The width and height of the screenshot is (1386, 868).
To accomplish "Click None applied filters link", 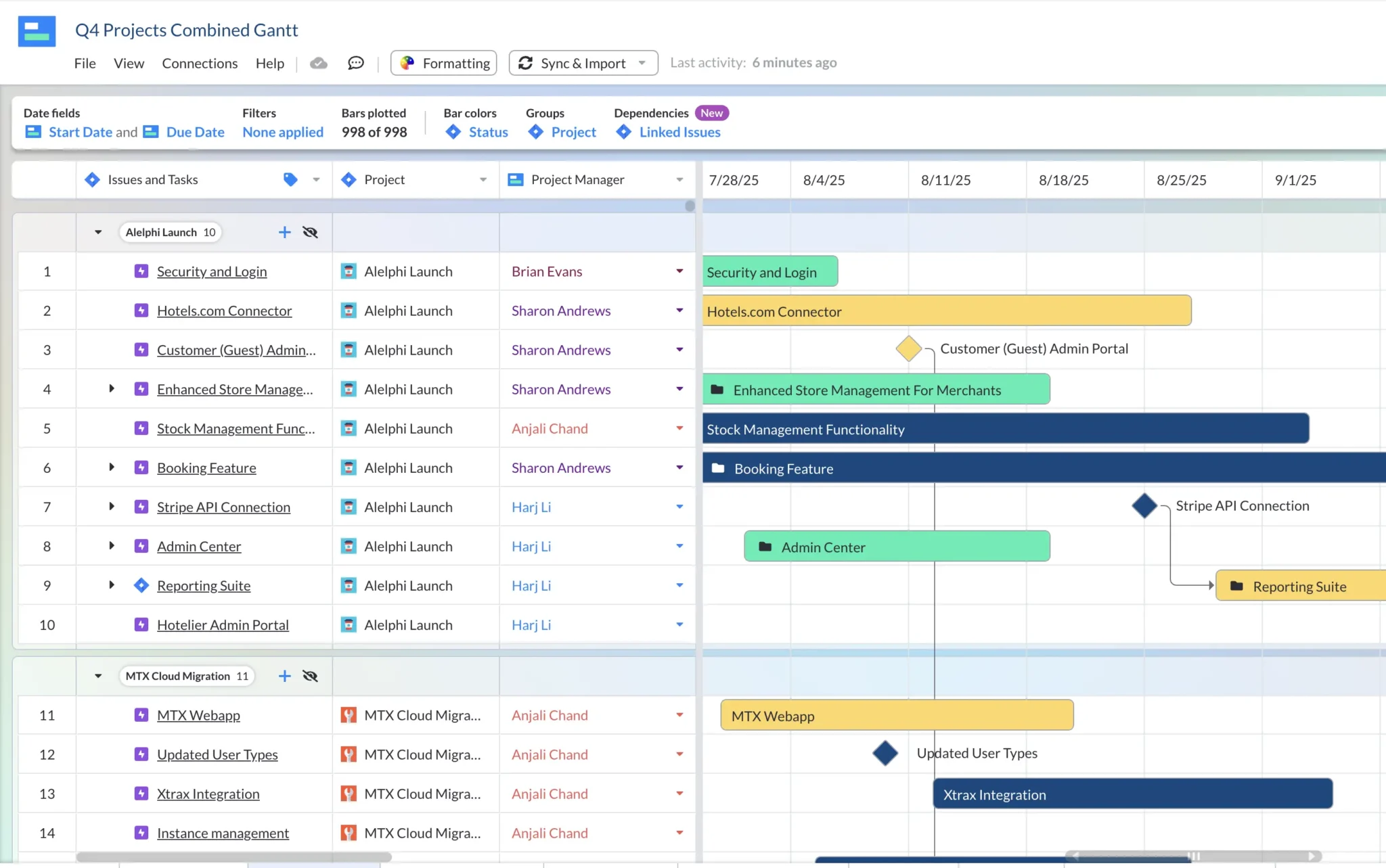I will click(283, 132).
